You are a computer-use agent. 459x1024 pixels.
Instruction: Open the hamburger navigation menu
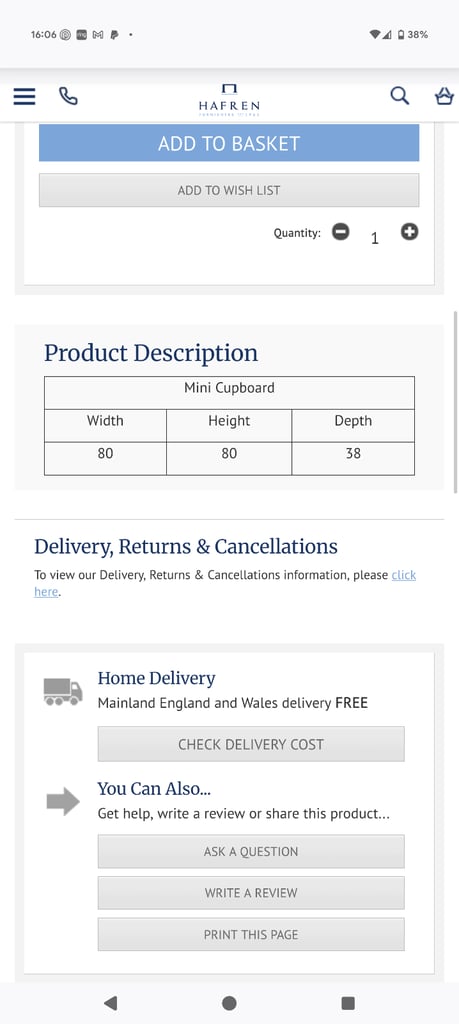pyautogui.click(x=24, y=97)
